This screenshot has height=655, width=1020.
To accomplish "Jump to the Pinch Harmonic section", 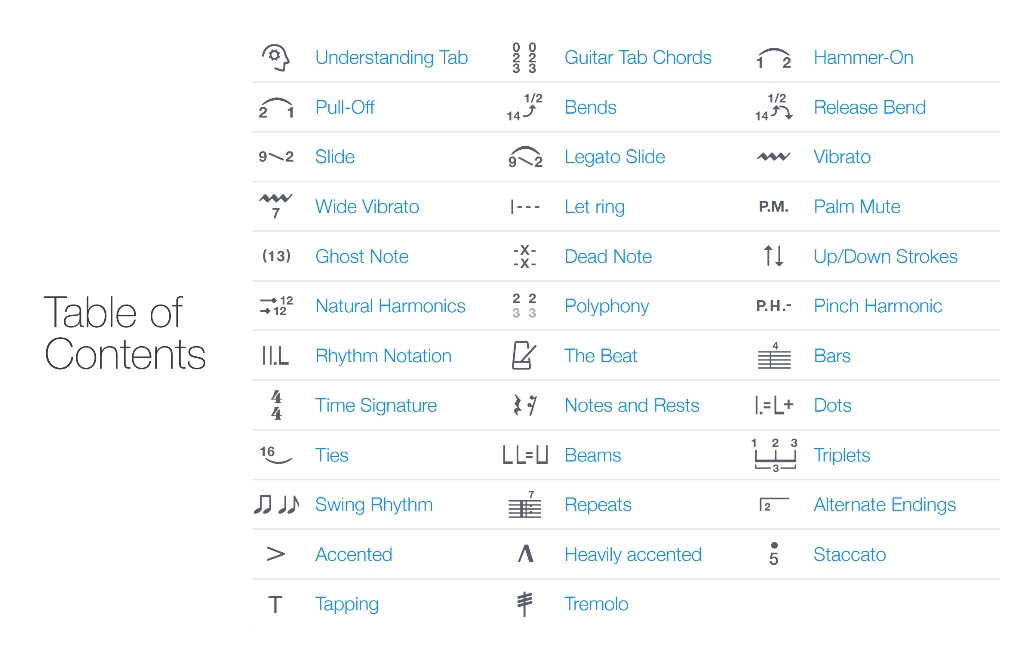I will (x=878, y=306).
